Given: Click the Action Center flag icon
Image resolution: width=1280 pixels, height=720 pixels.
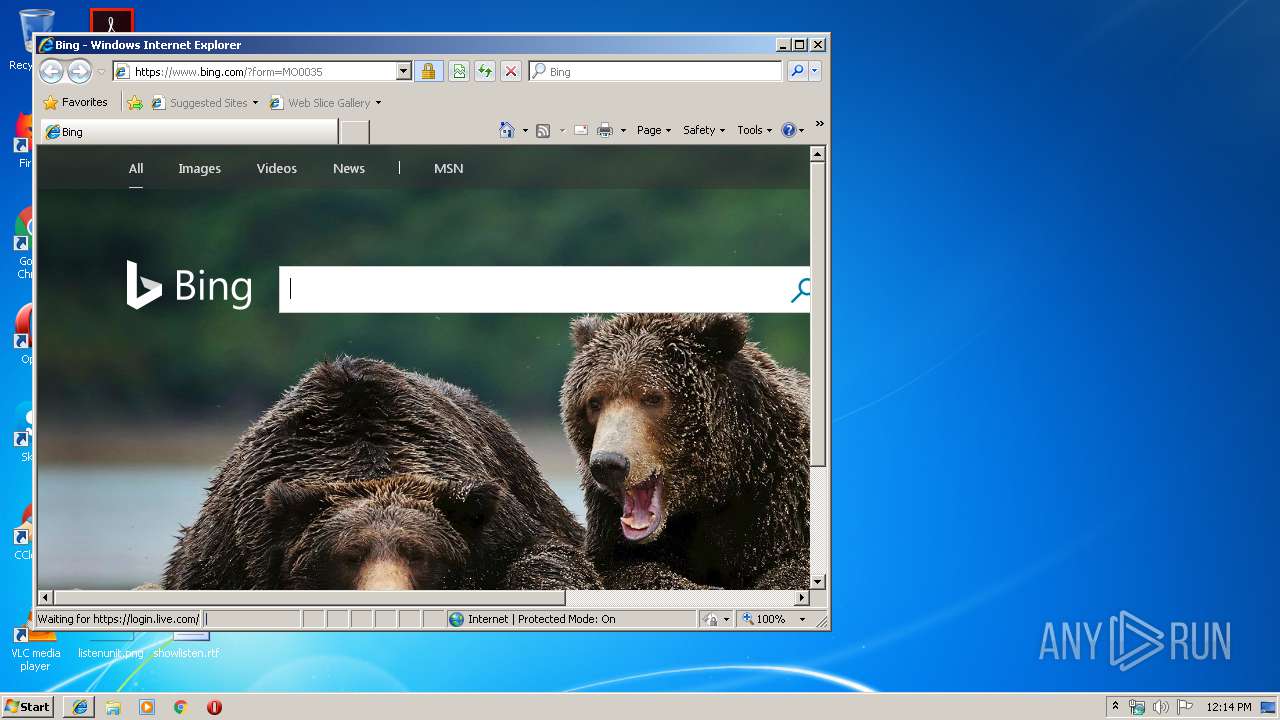Looking at the screenshot, I should coord(1185,707).
